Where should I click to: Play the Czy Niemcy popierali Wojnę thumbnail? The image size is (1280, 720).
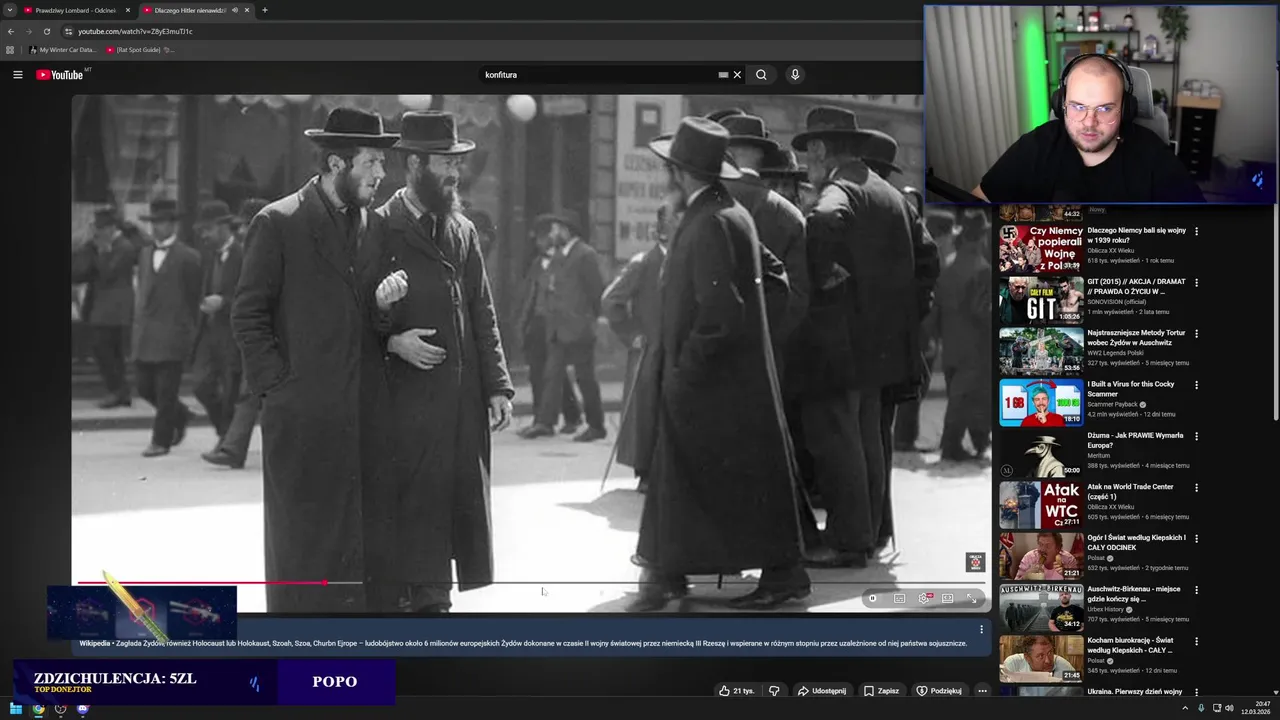tap(1041, 249)
